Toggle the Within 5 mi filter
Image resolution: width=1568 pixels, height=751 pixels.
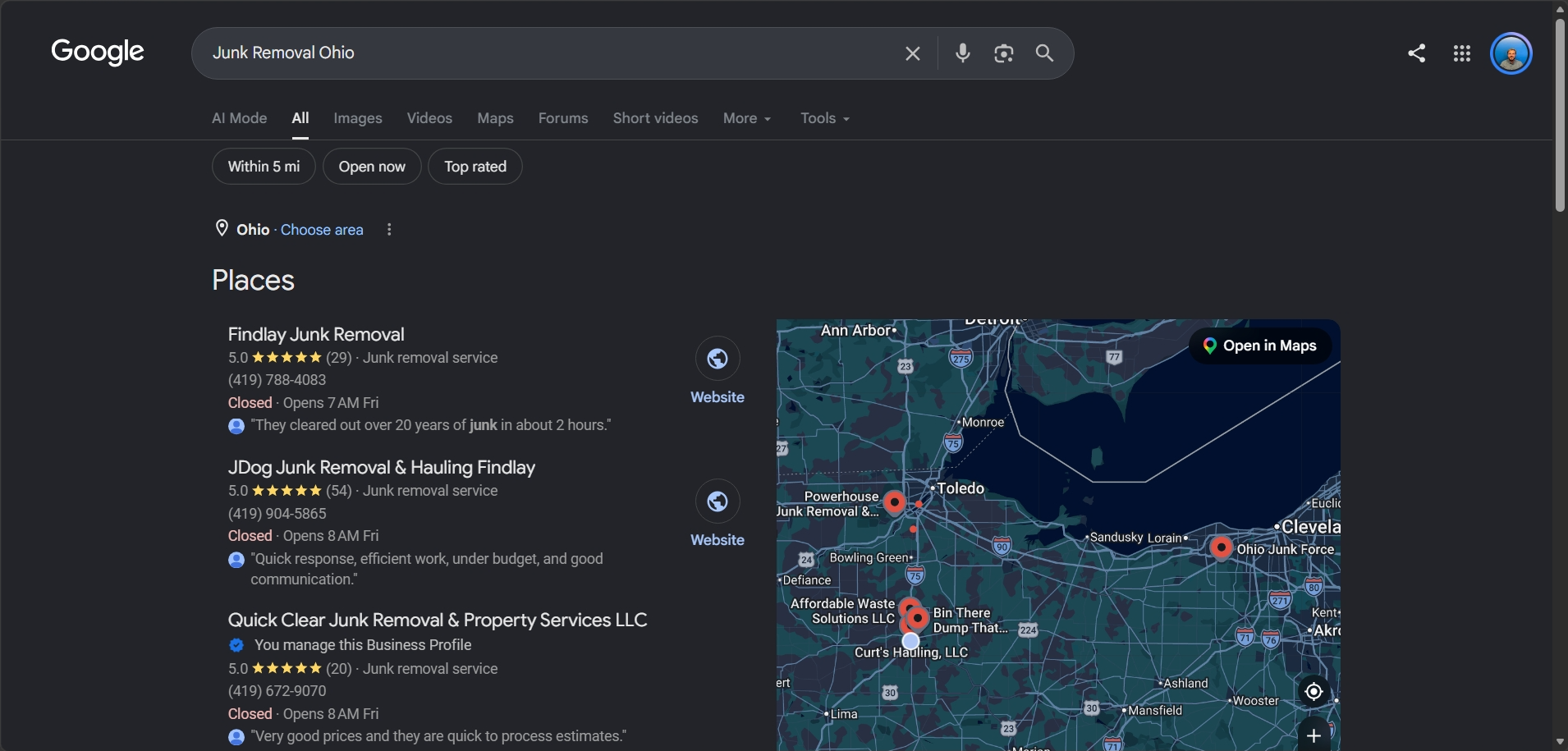click(264, 167)
